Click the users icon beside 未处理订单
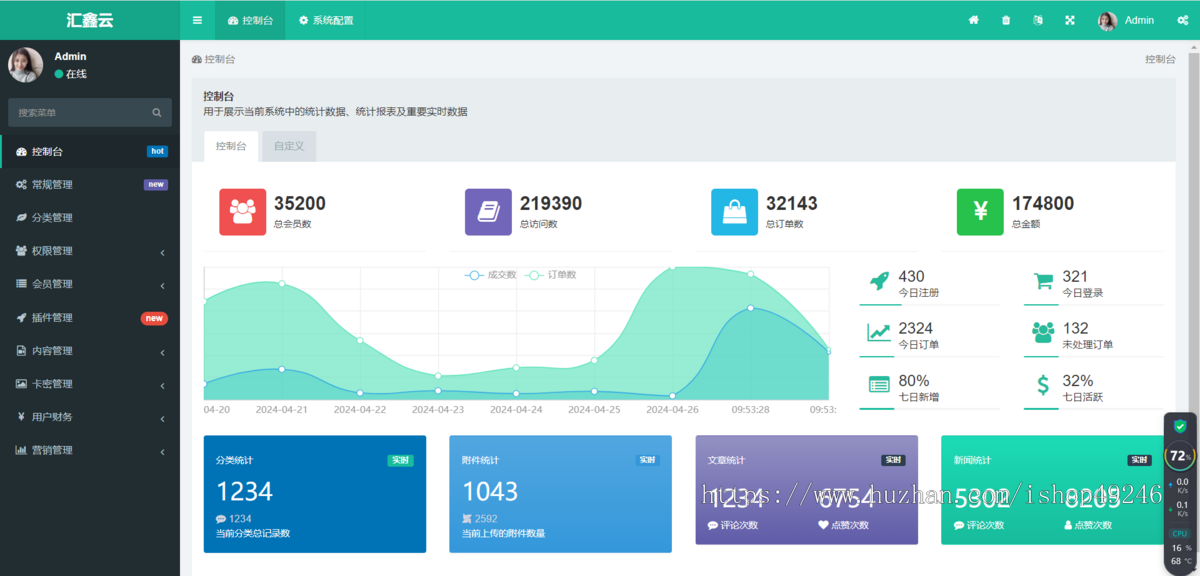The image size is (1200, 576). point(1043,333)
